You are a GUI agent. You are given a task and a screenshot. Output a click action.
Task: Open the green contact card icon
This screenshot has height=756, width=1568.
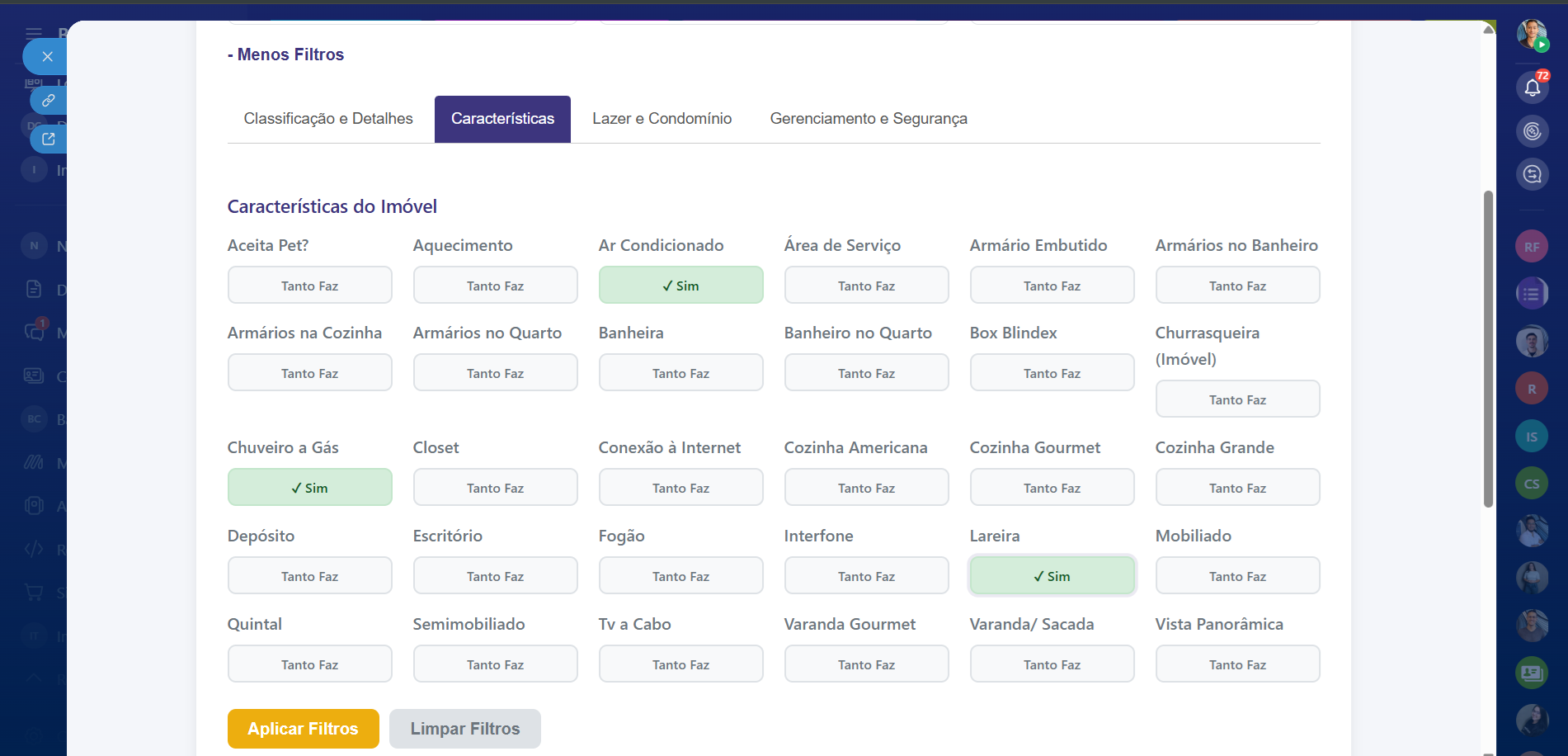coord(1532,673)
